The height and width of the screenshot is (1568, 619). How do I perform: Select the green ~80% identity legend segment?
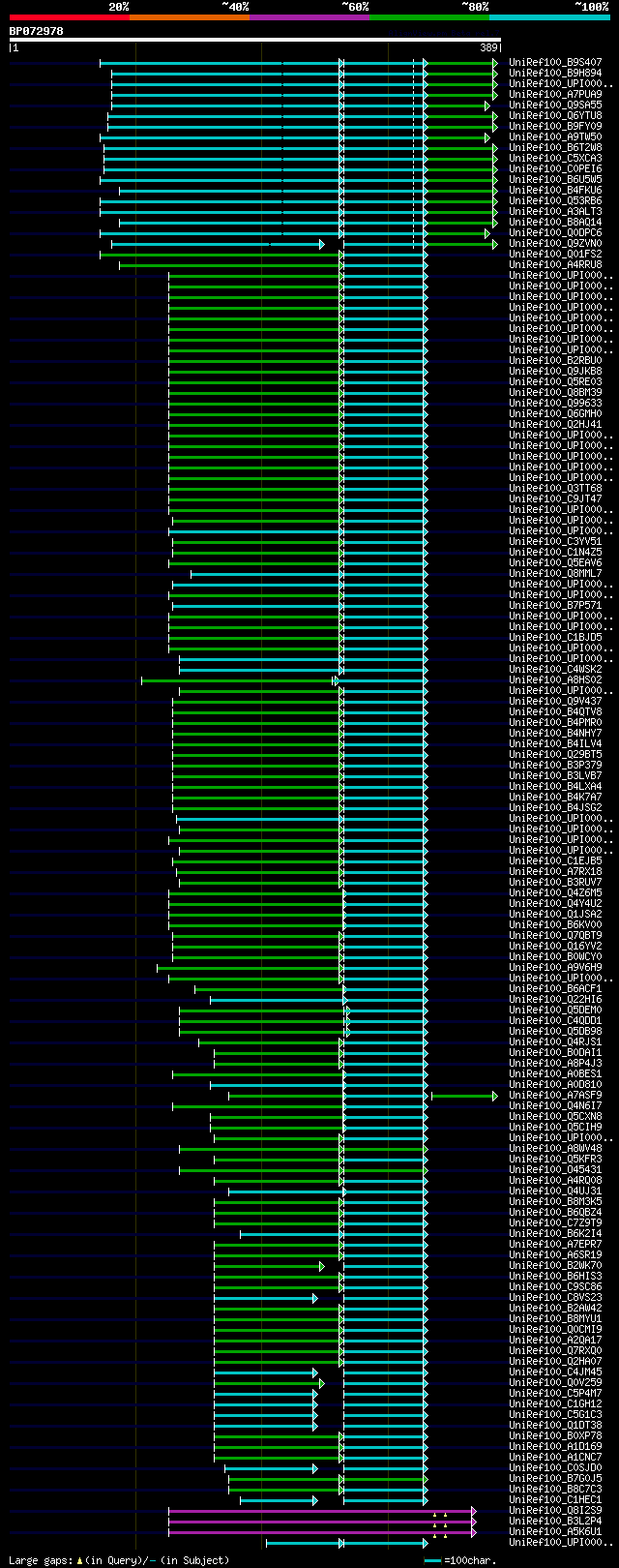point(429,17)
